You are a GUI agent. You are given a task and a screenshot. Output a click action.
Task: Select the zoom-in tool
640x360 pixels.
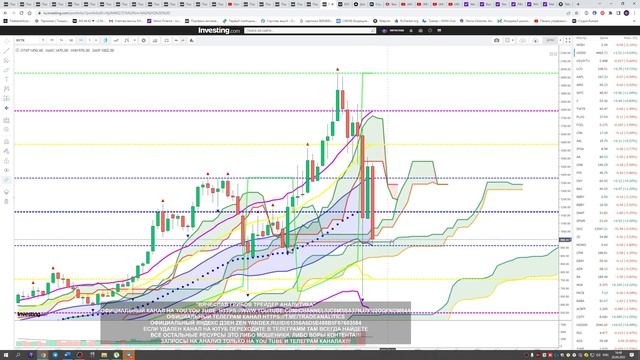coord(6,130)
